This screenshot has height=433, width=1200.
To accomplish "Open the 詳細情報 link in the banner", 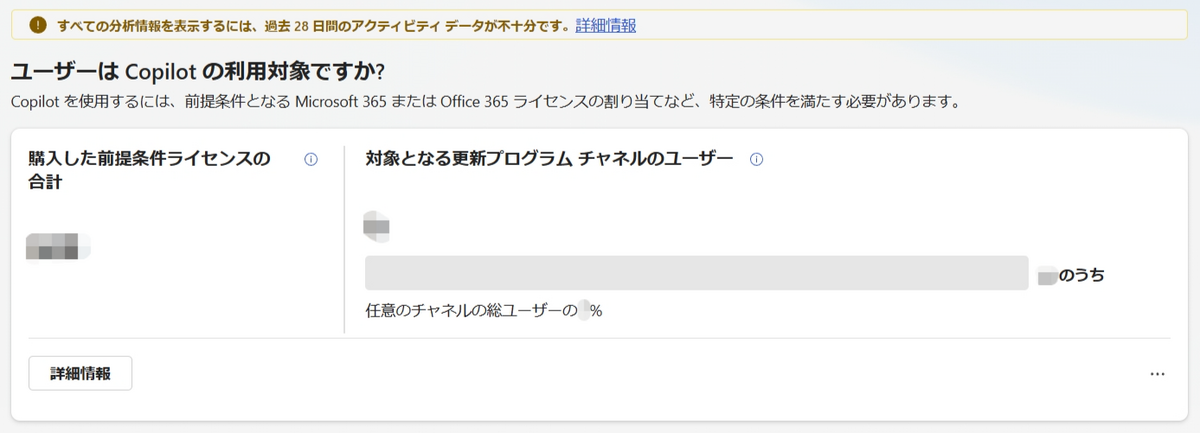I will [606, 25].
